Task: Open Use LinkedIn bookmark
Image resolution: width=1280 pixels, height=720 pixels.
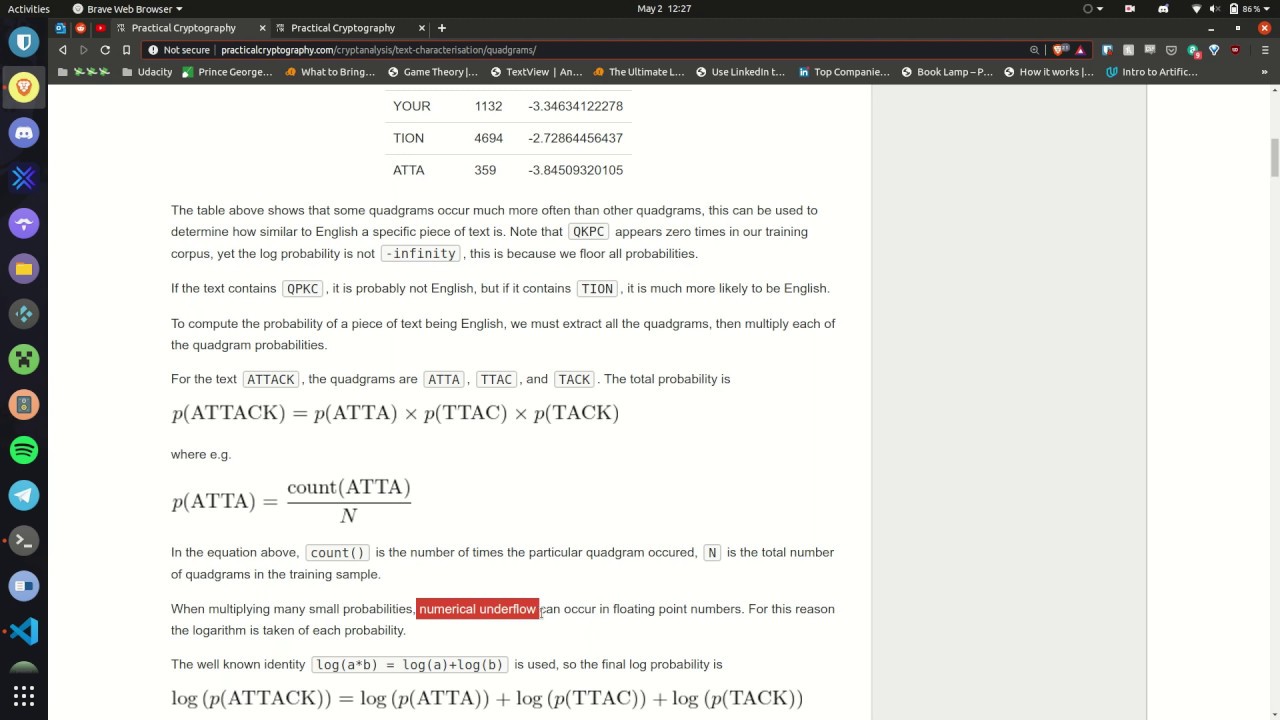Action: pos(741,72)
